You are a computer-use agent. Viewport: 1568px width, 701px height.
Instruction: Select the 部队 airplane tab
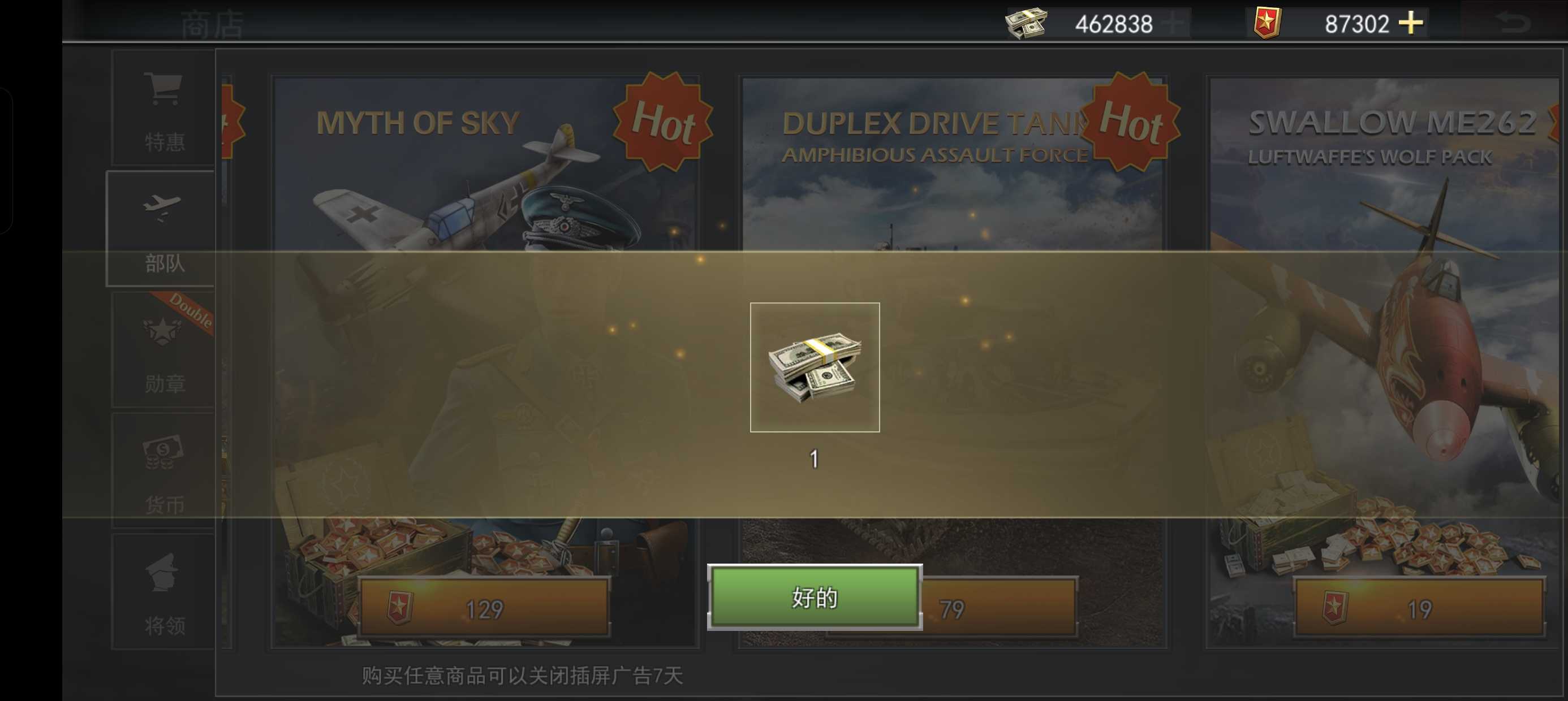point(161,228)
